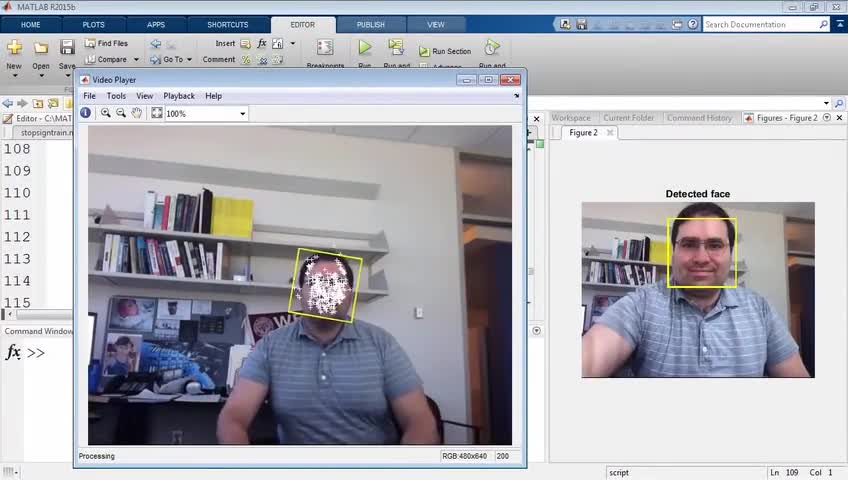This screenshot has height=480, width=848.
Task: Click the Open folder icon
Action: click(x=41, y=48)
